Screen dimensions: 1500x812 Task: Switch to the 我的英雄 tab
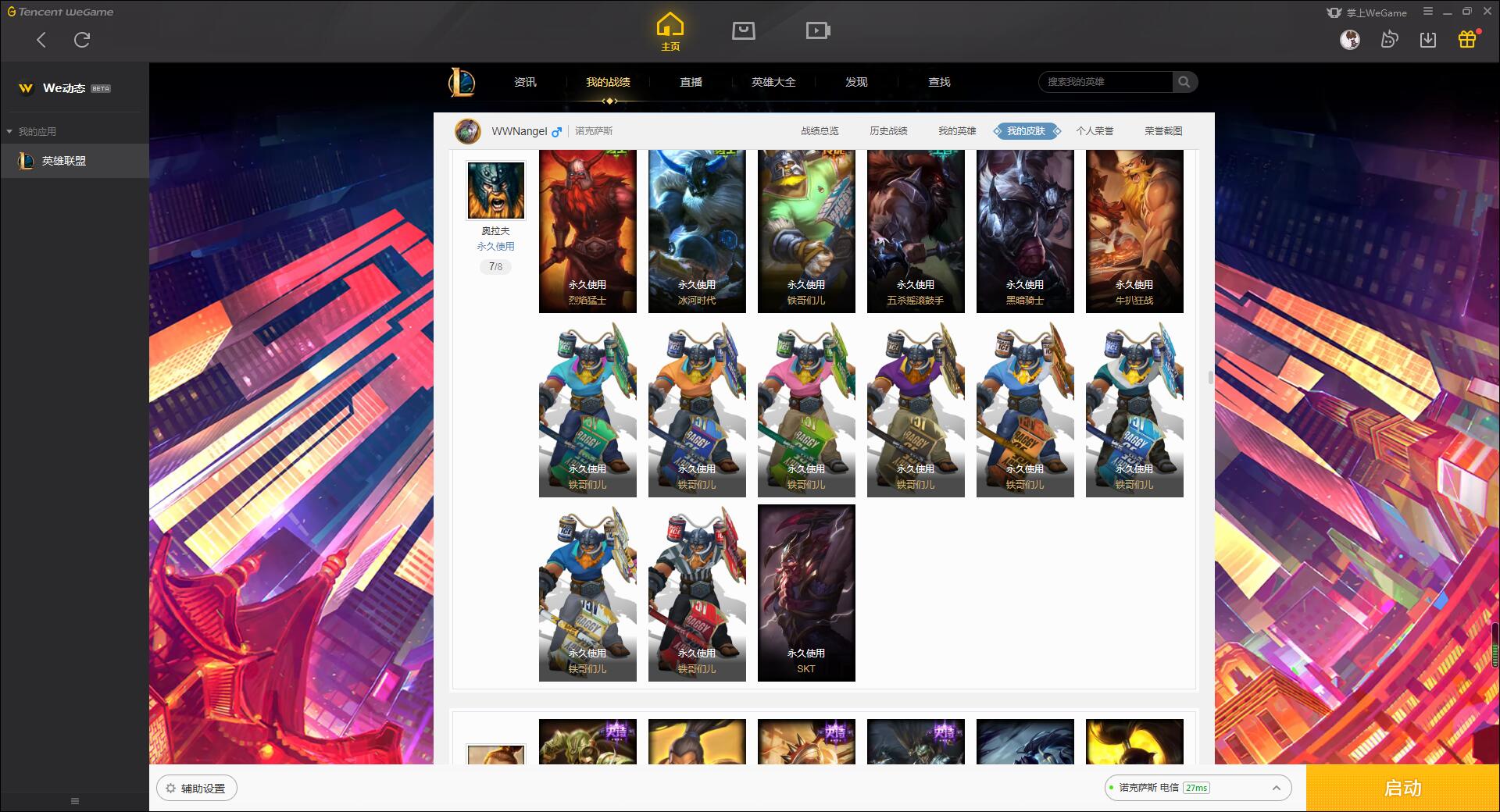(x=957, y=131)
